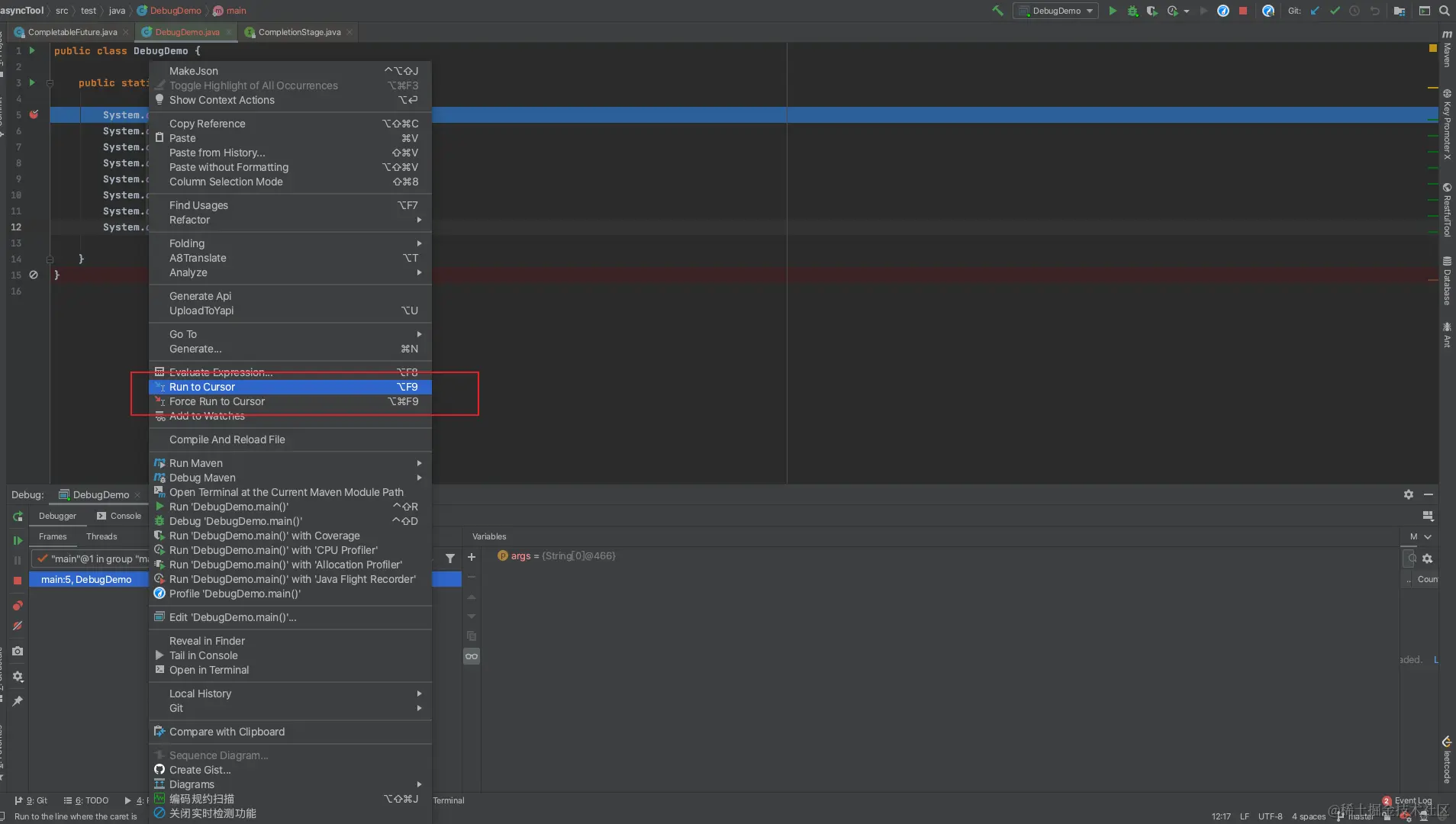
Task: Select Force Run to Cursor
Action: coord(290,401)
